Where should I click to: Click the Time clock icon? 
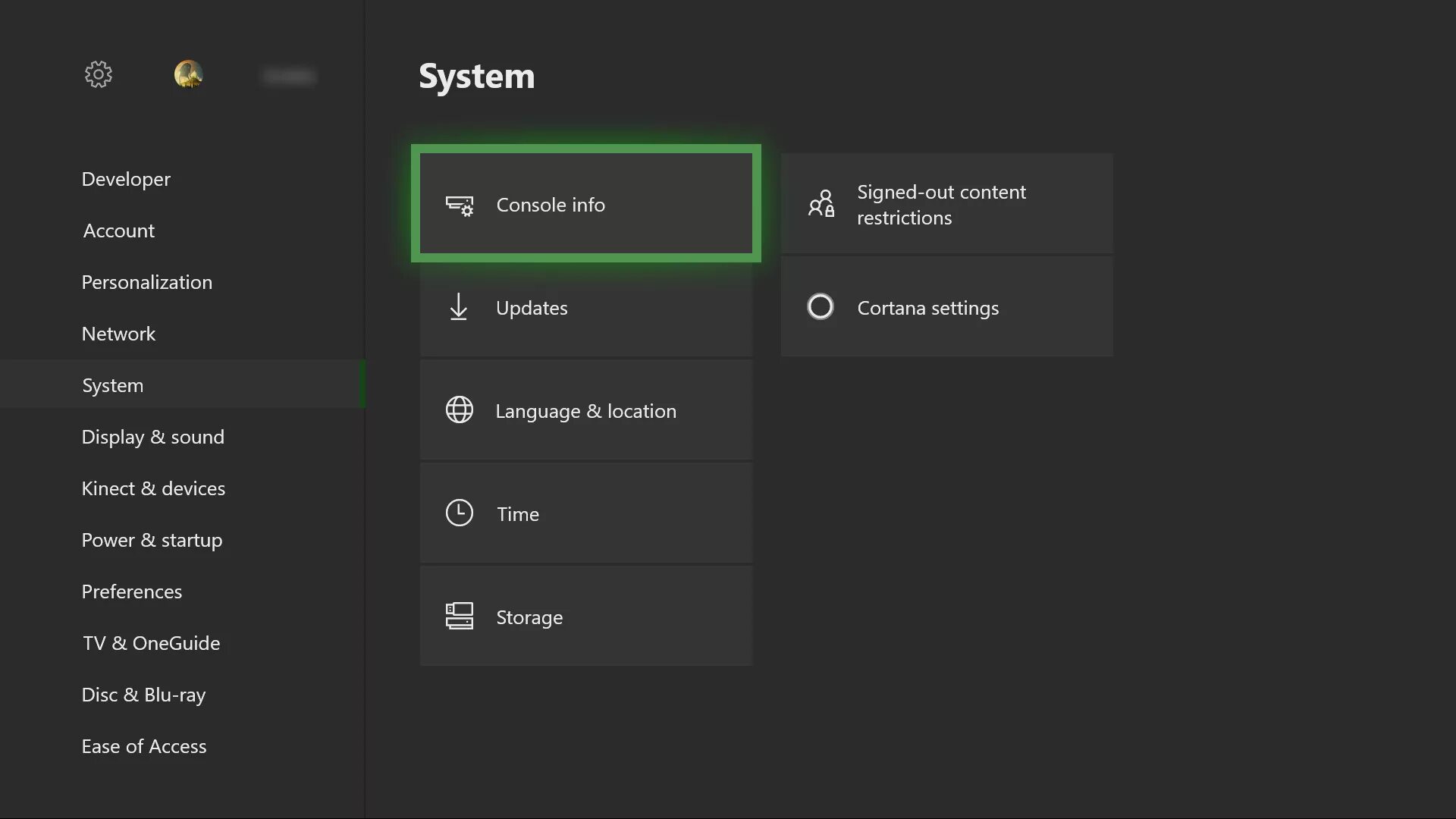(x=460, y=513)
